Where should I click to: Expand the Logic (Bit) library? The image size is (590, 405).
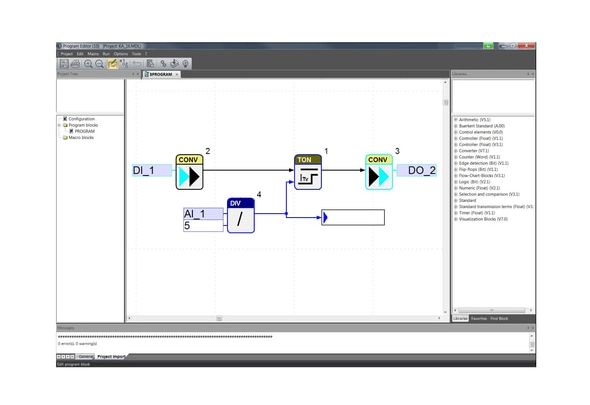tap(456, 182)
